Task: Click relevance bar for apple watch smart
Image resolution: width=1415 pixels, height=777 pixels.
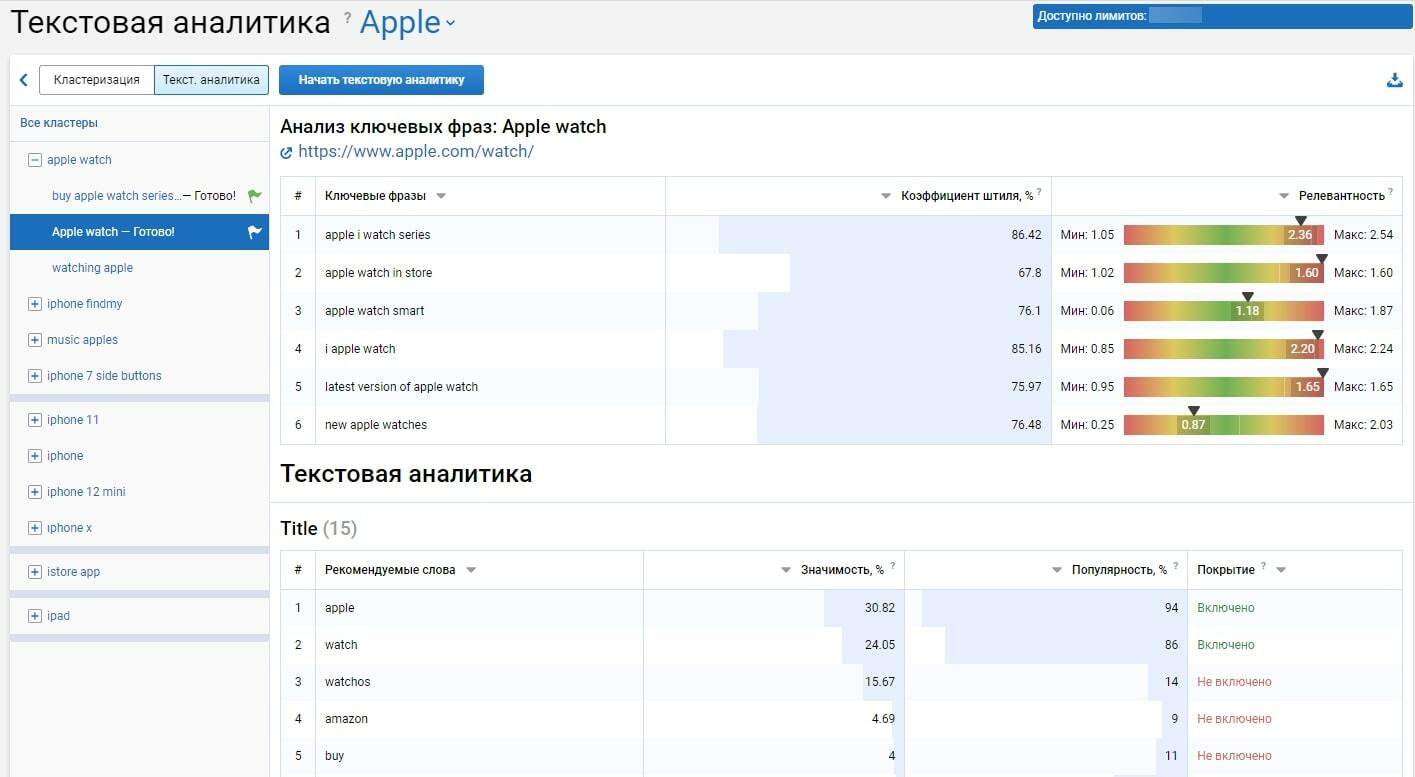Action: coord(1224,311)
